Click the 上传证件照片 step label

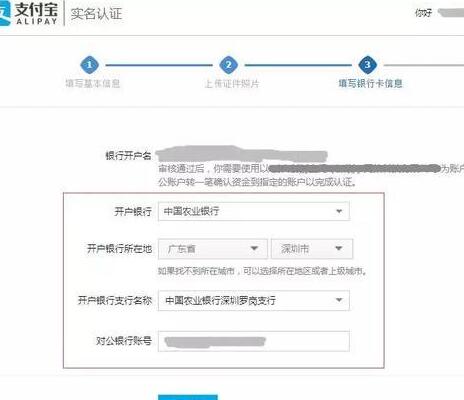(x=232, y=83)
